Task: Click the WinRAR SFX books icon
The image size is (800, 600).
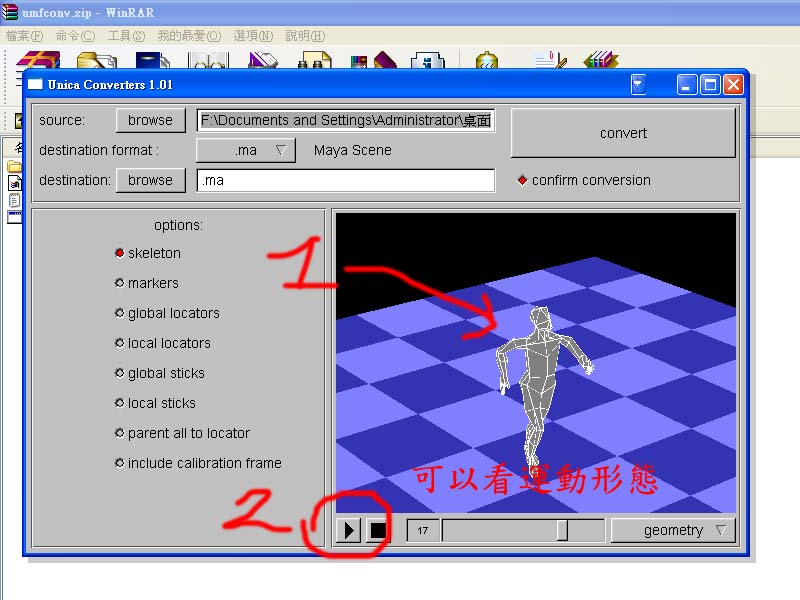Action: coord(601,60)
